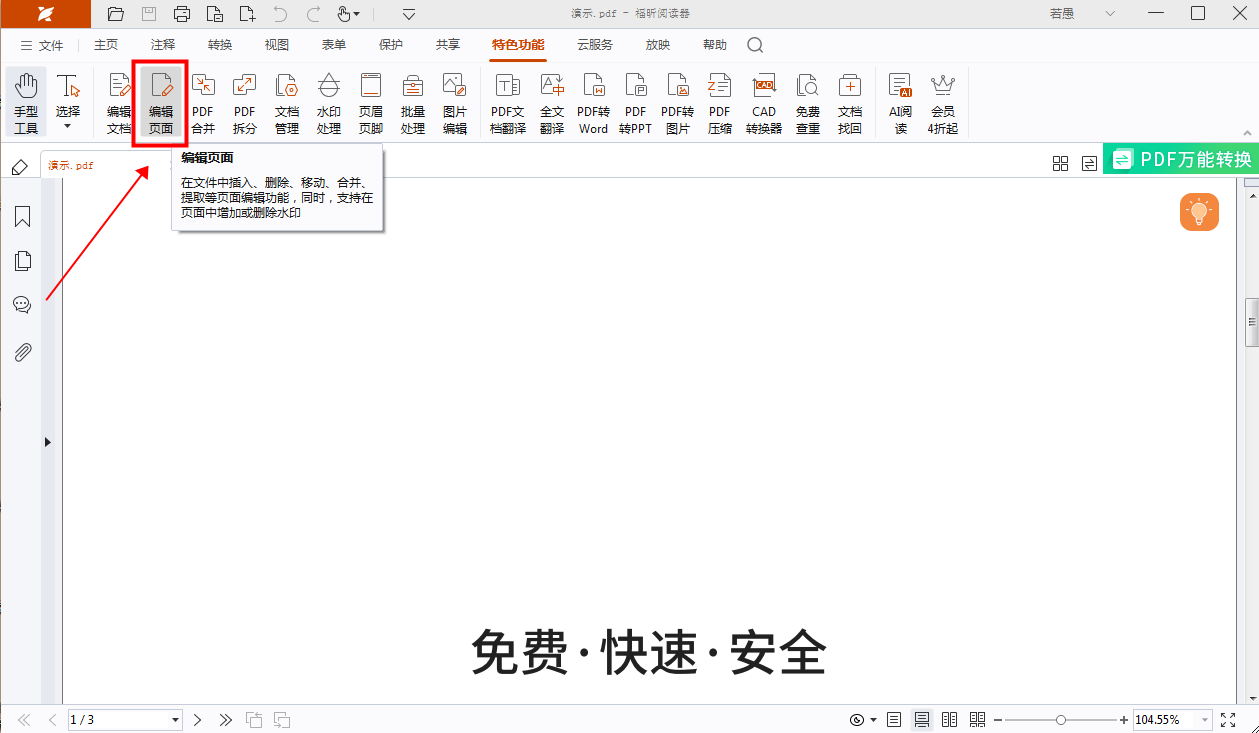Switch to two-page facing view
The image size is (1259, 733).
pyautogui.click(x=949, y=719)
